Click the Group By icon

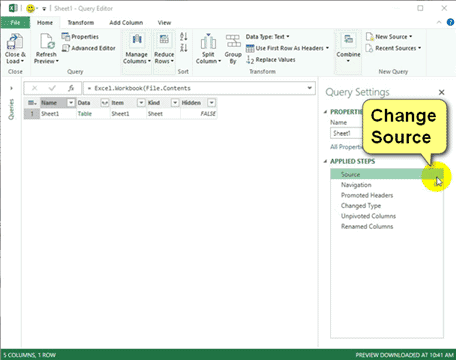(233, 41)
